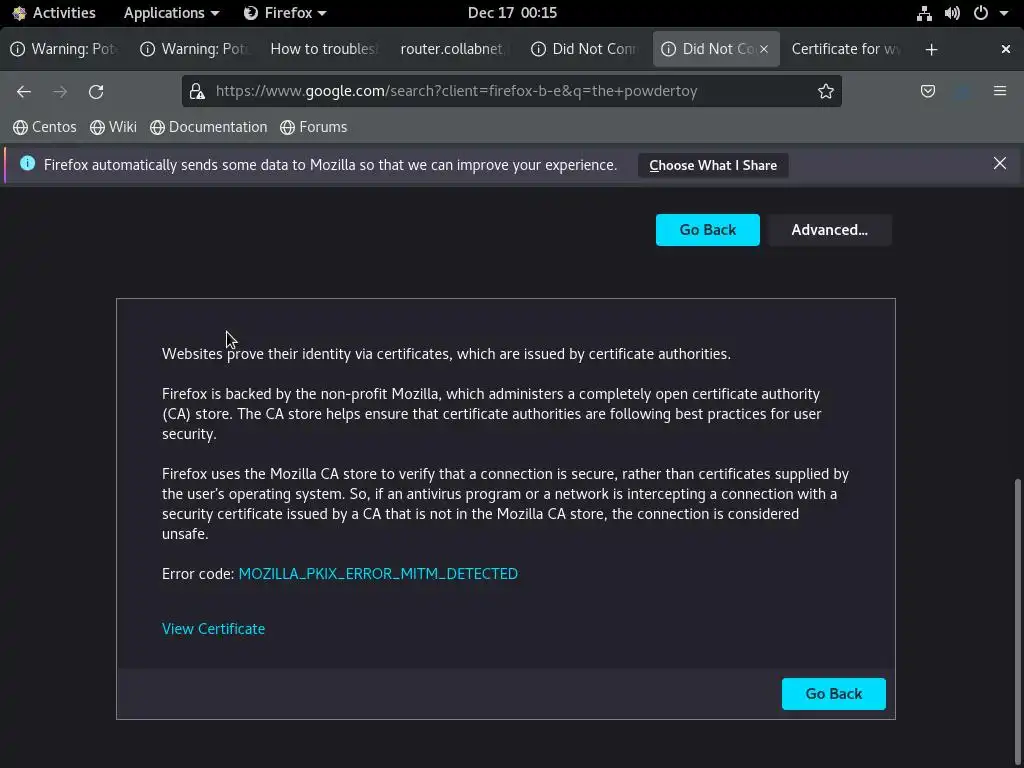The height and width of the screenshot is (768, 1024).
Task: Switch to the 'How to troubles' tab
Action: 324,49
